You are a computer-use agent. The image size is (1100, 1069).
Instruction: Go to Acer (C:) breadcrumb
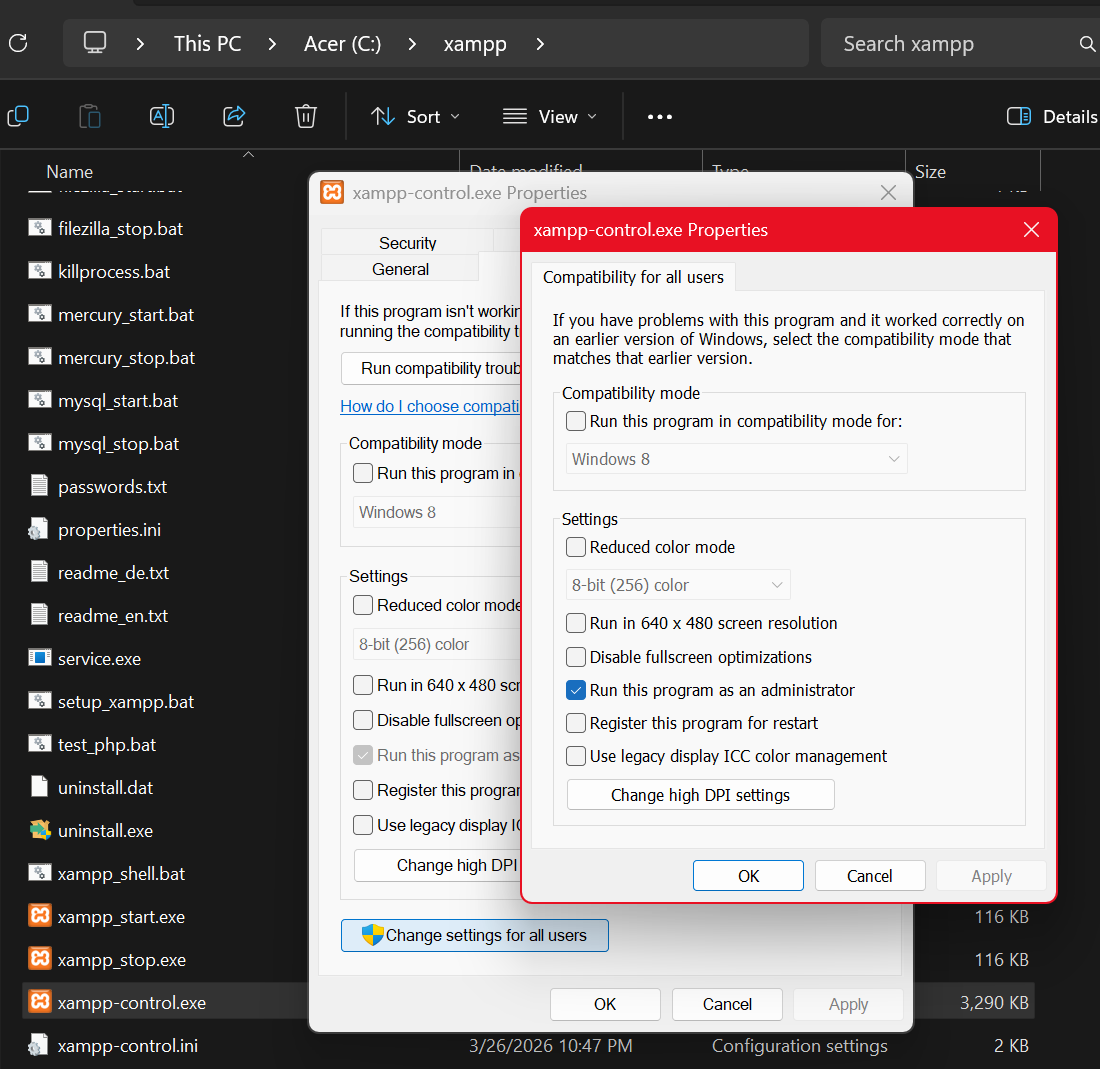point(342,43)
